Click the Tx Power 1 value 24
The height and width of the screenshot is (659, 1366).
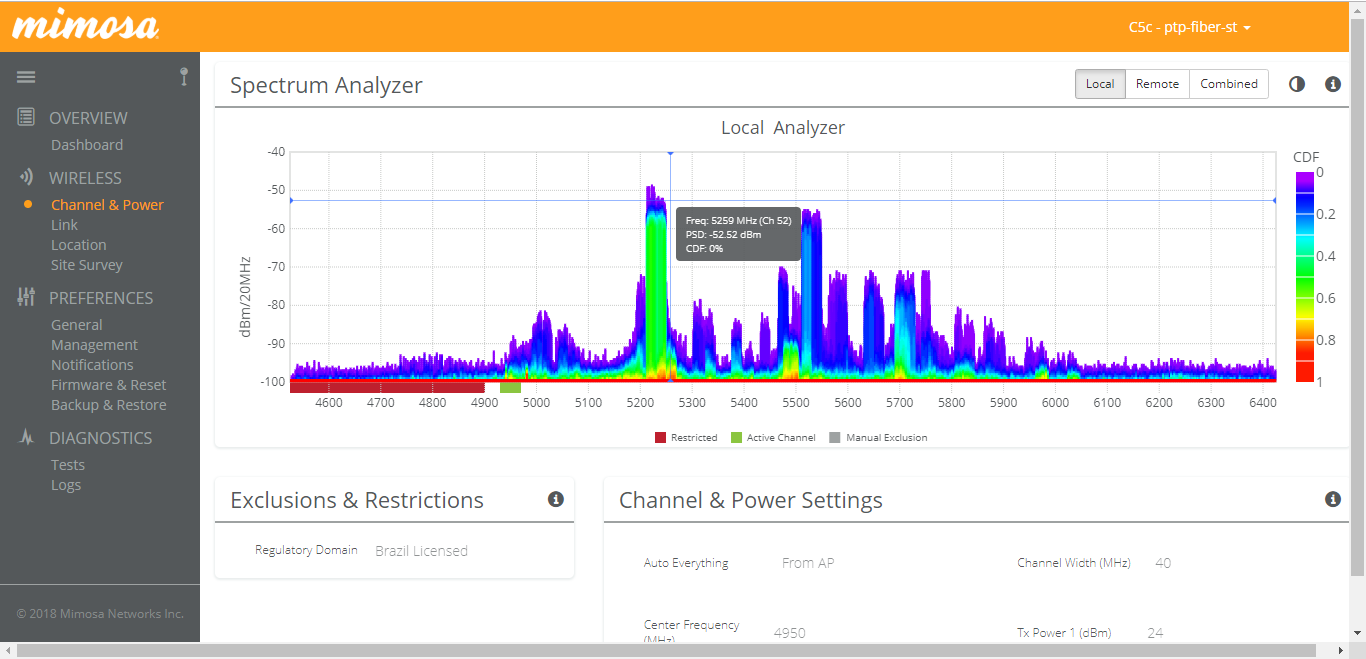coord(1156,633)
